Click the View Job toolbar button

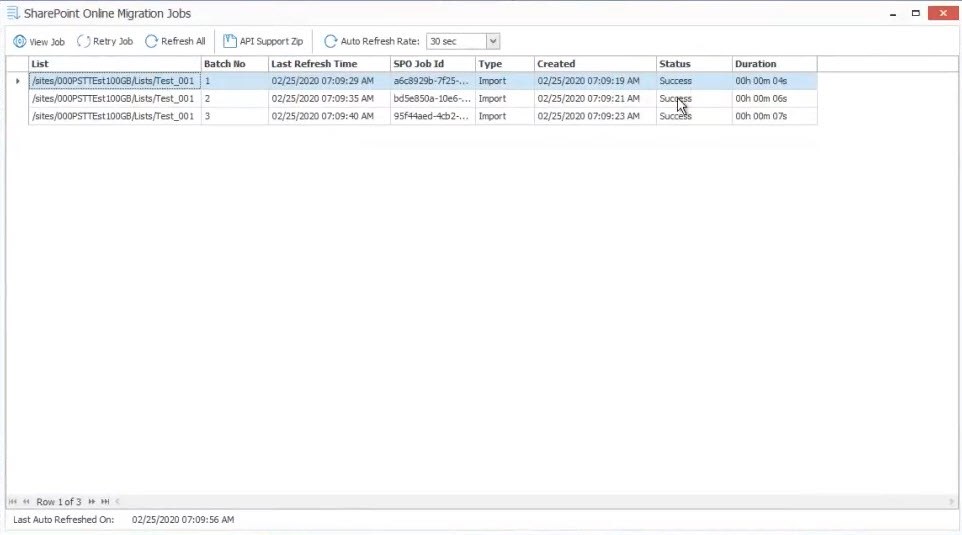point(39,42)
